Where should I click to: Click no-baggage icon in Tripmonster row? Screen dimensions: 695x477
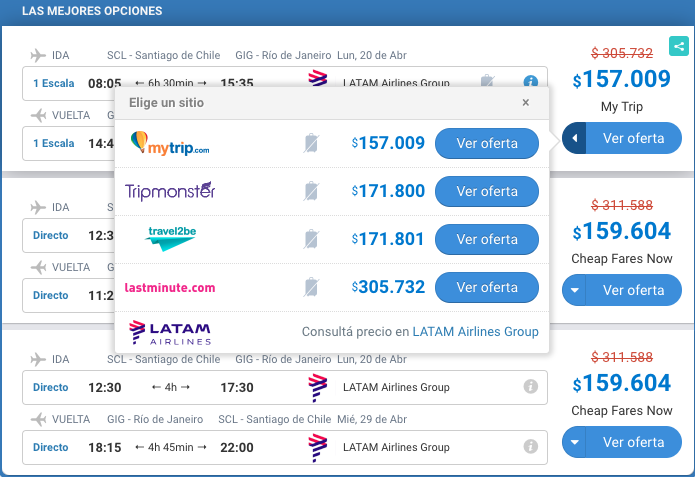point(311,191)
